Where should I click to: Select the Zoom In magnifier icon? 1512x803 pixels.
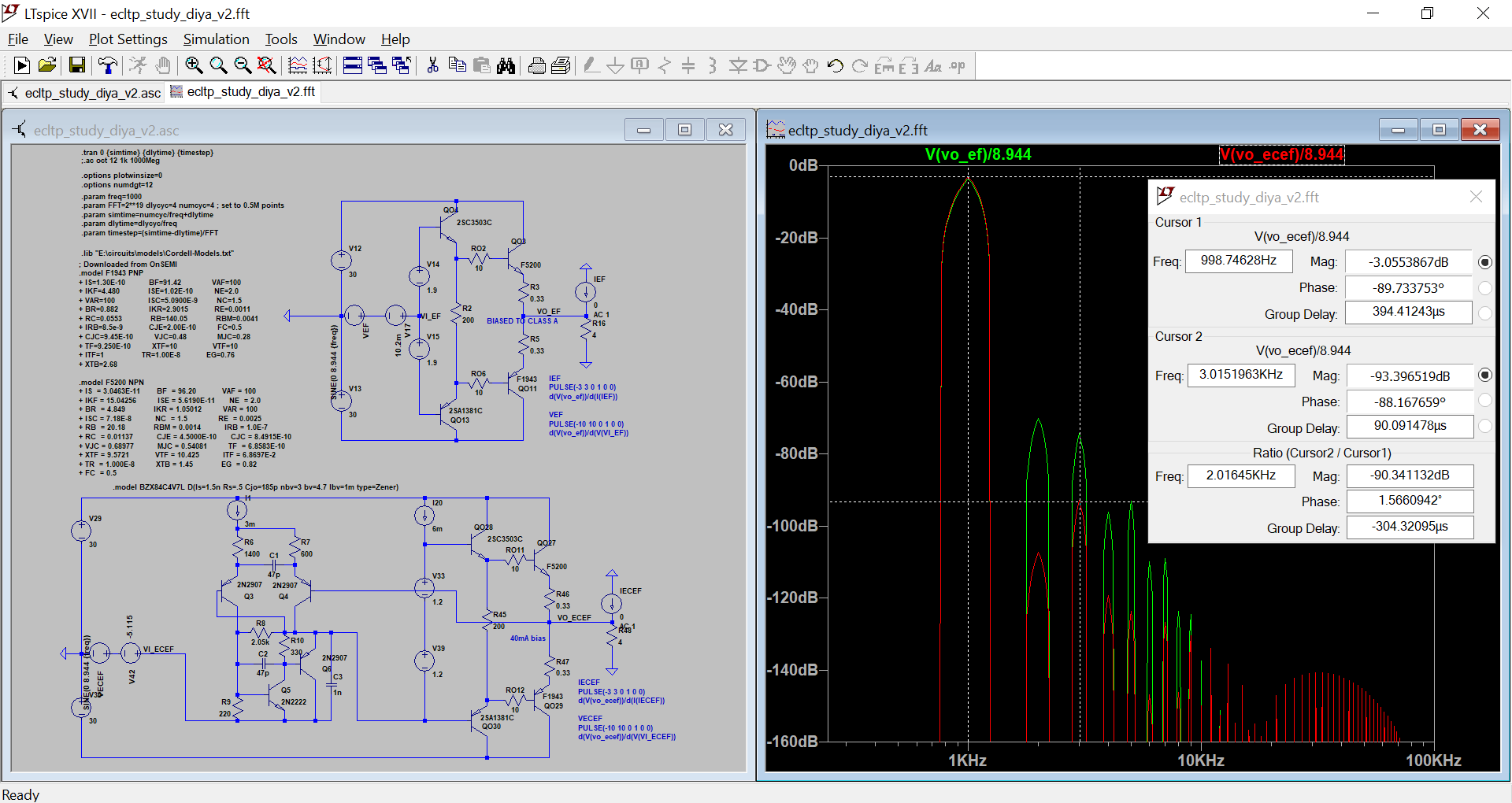194,66
